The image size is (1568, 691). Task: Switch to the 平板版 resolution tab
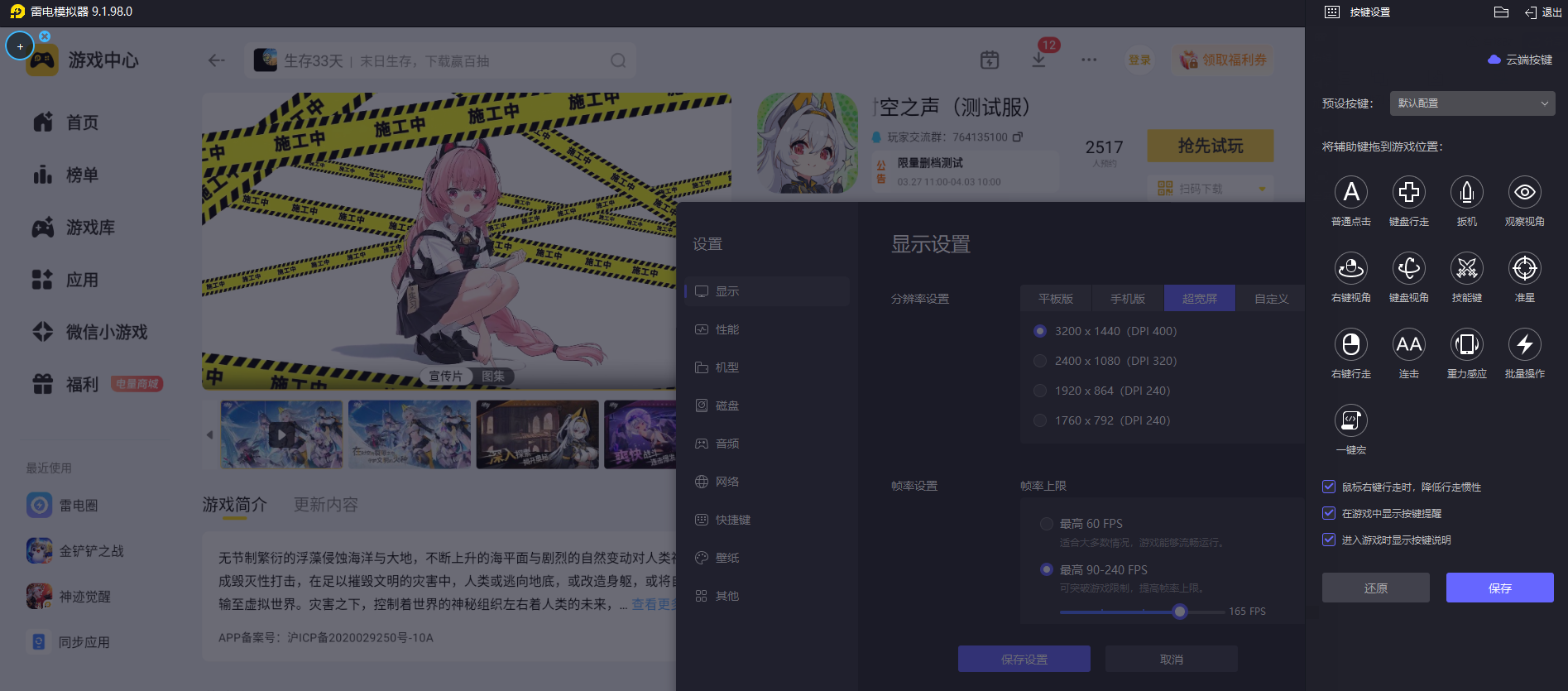coord(1056,299)
